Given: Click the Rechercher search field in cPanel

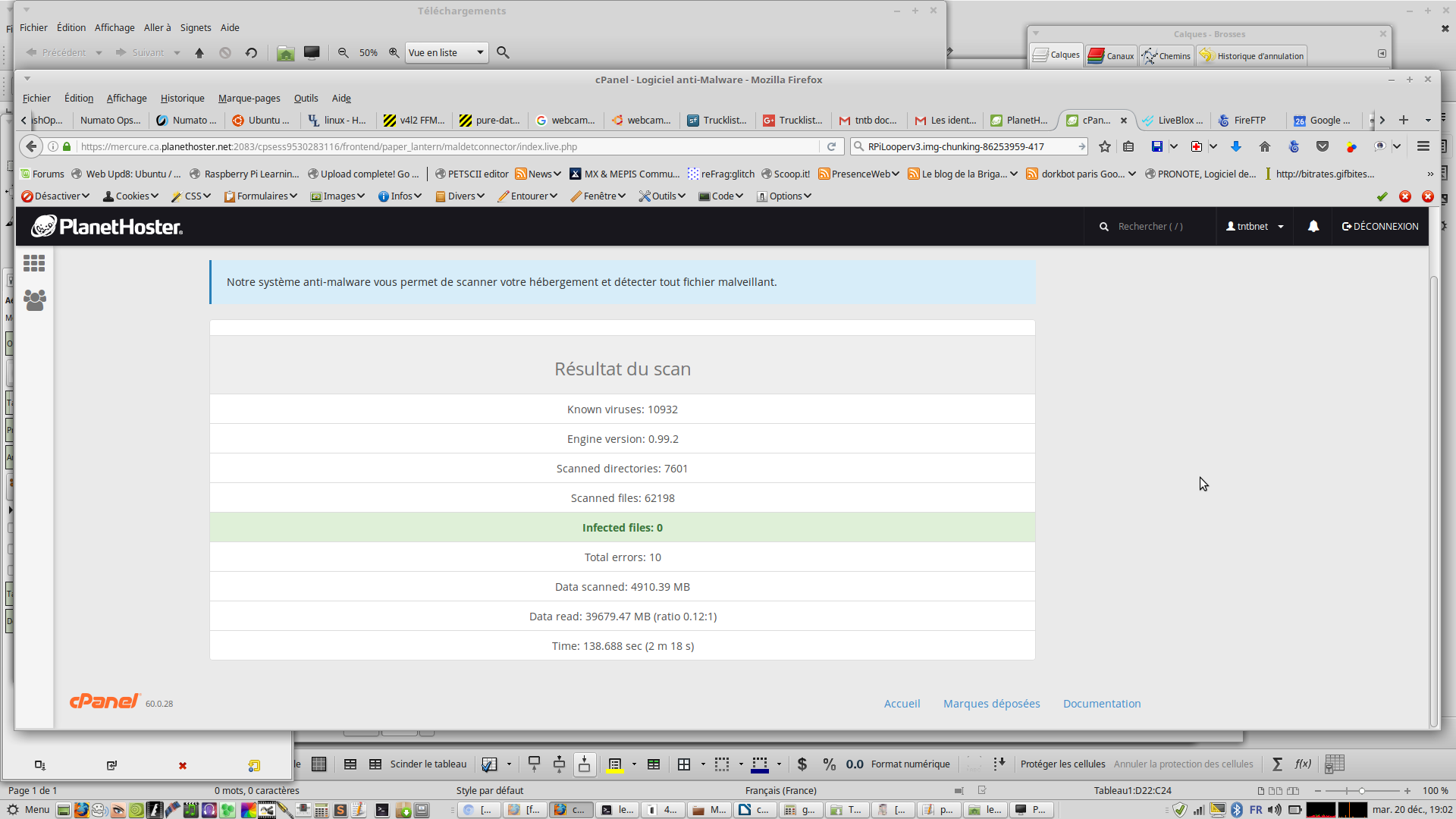Looking at the screenshot, I should click(x=1150, y=226).
